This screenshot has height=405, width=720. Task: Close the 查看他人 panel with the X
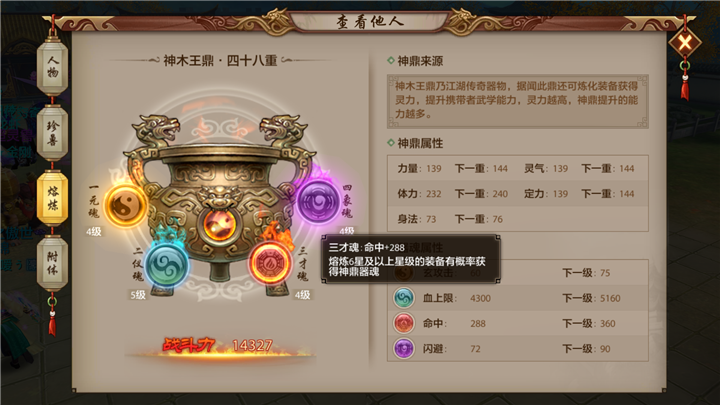coord(685,43)
